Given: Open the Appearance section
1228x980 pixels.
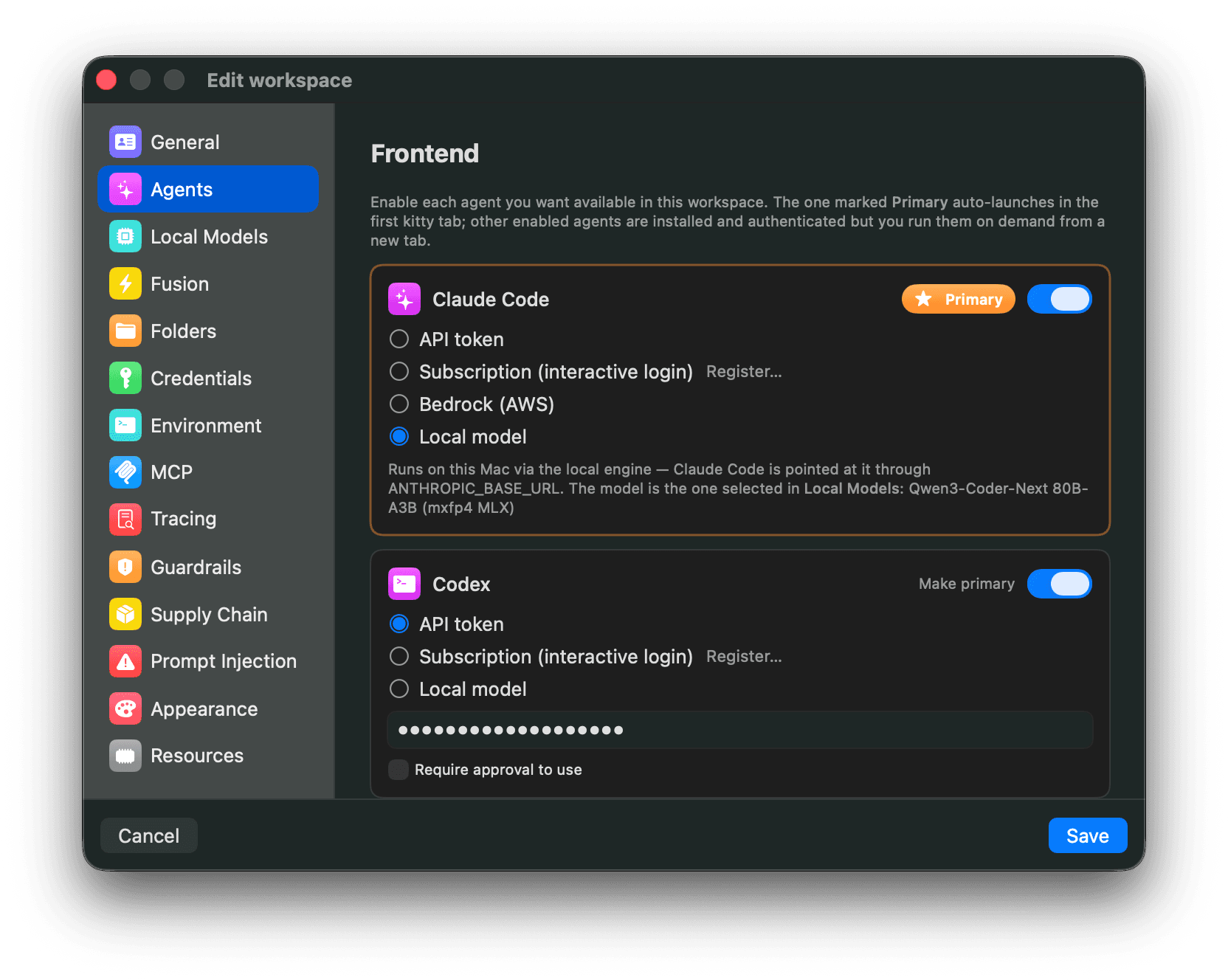Looking at the screenshot, I should coord(208,708).
